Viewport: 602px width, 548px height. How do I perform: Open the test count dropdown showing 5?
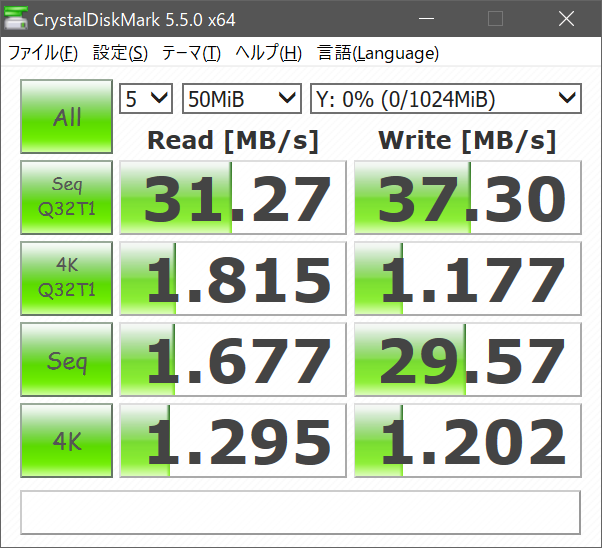[146, 98]
